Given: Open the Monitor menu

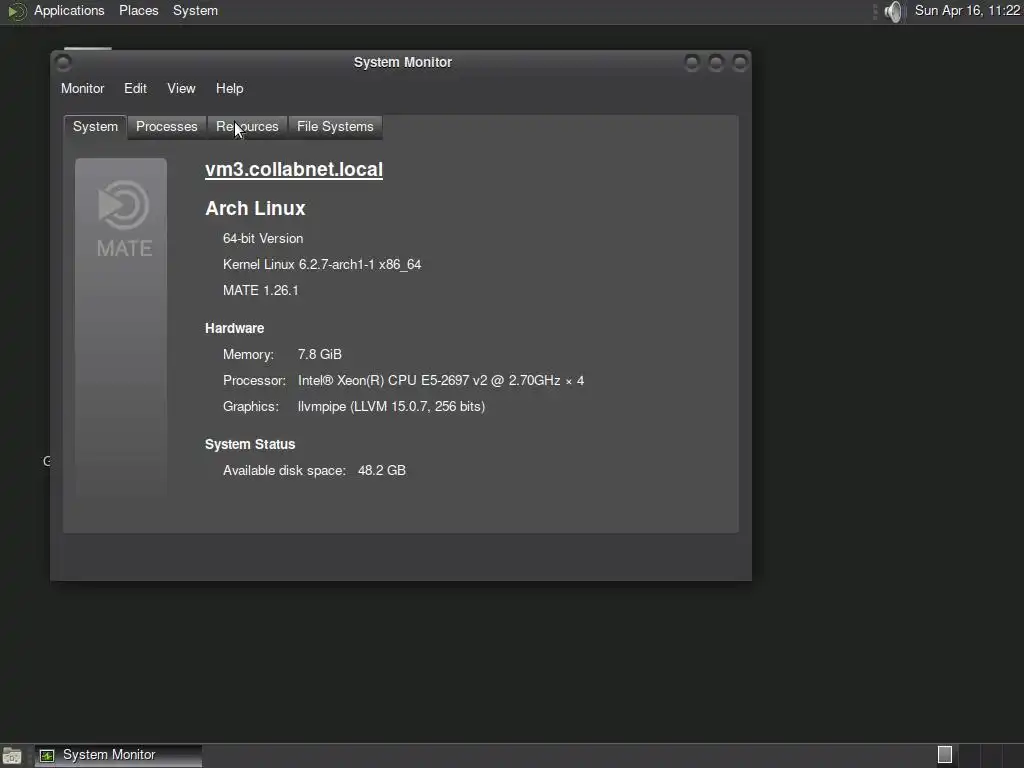Looking at the screenshot, I should click(82, 88).
